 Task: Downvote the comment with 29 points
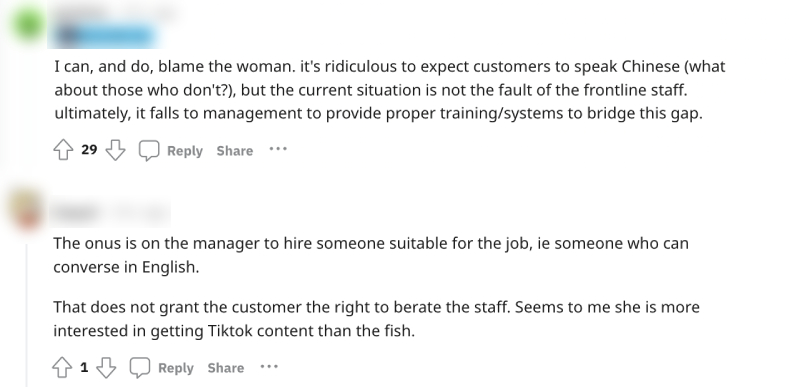115,151
